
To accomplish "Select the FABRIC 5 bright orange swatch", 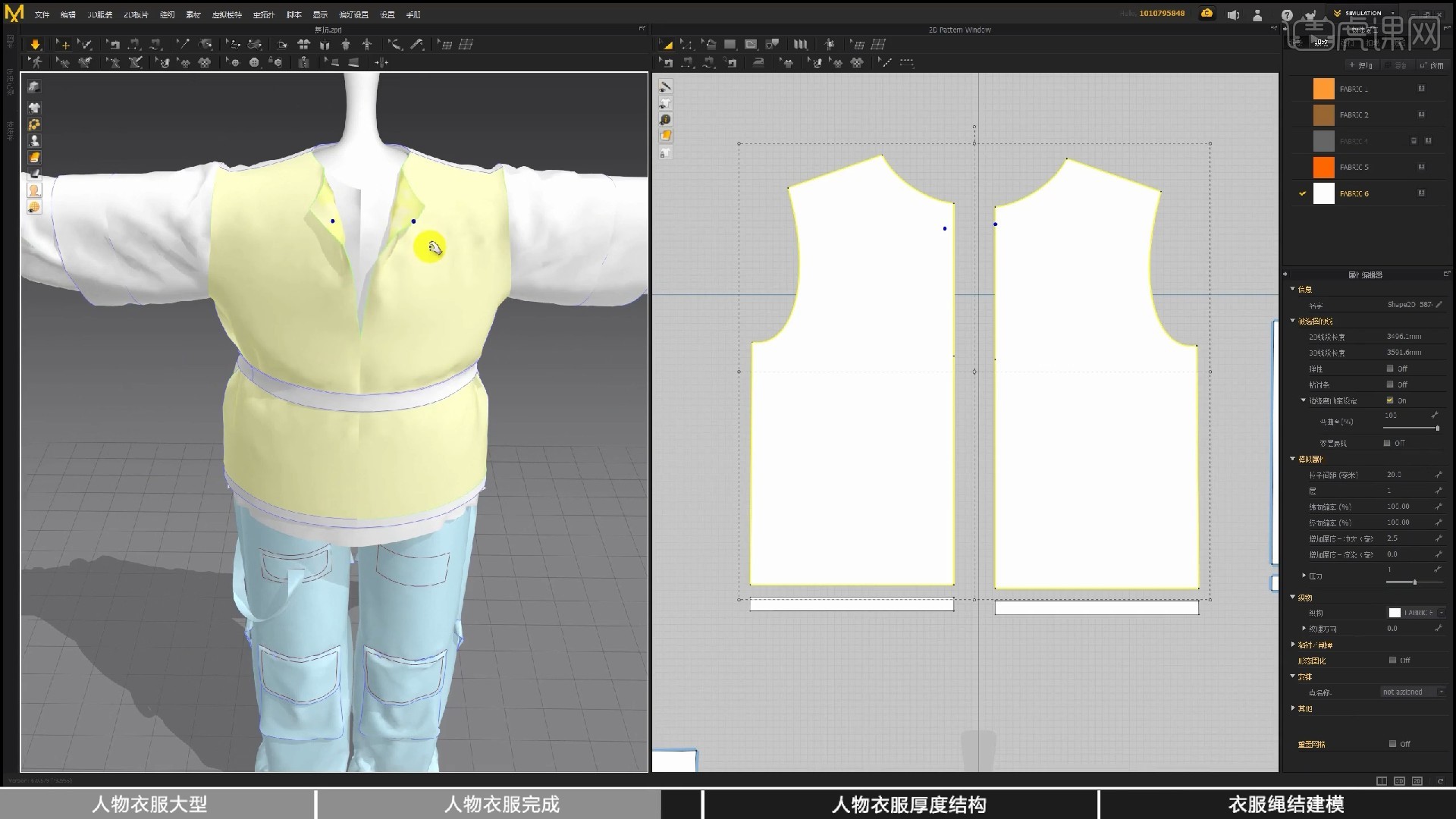I will 1323,167.
